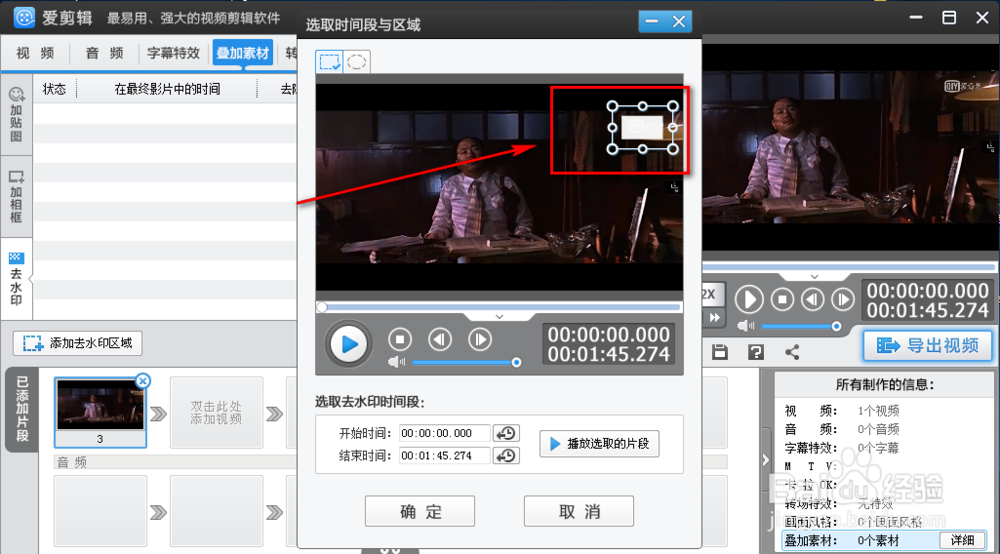Step to next frame in the dialog
Viewport: 1000px width, 554px height.
pyautogui.click(x=480, y=340)
